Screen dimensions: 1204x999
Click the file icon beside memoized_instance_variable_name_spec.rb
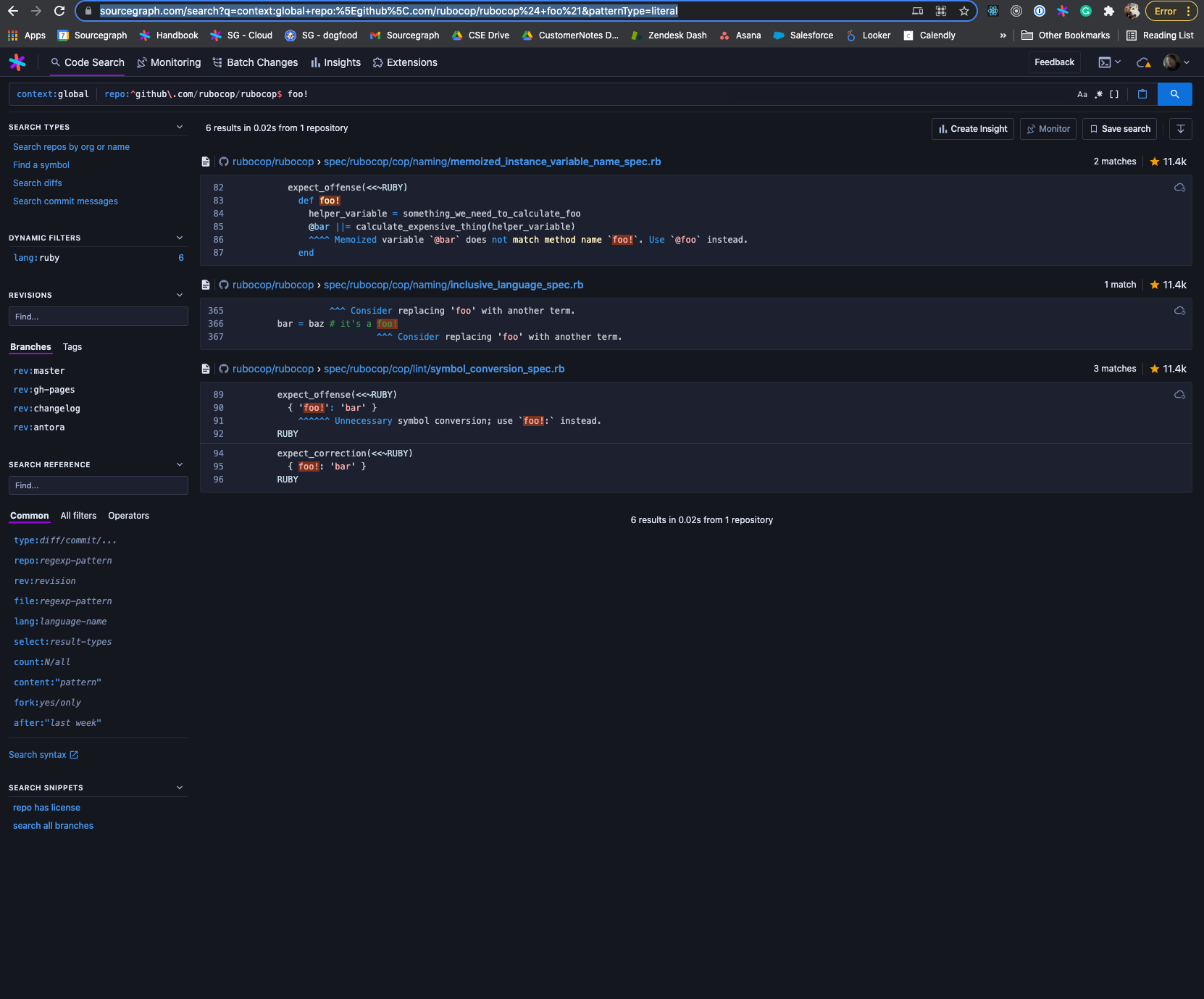click(x=206, y=162)
